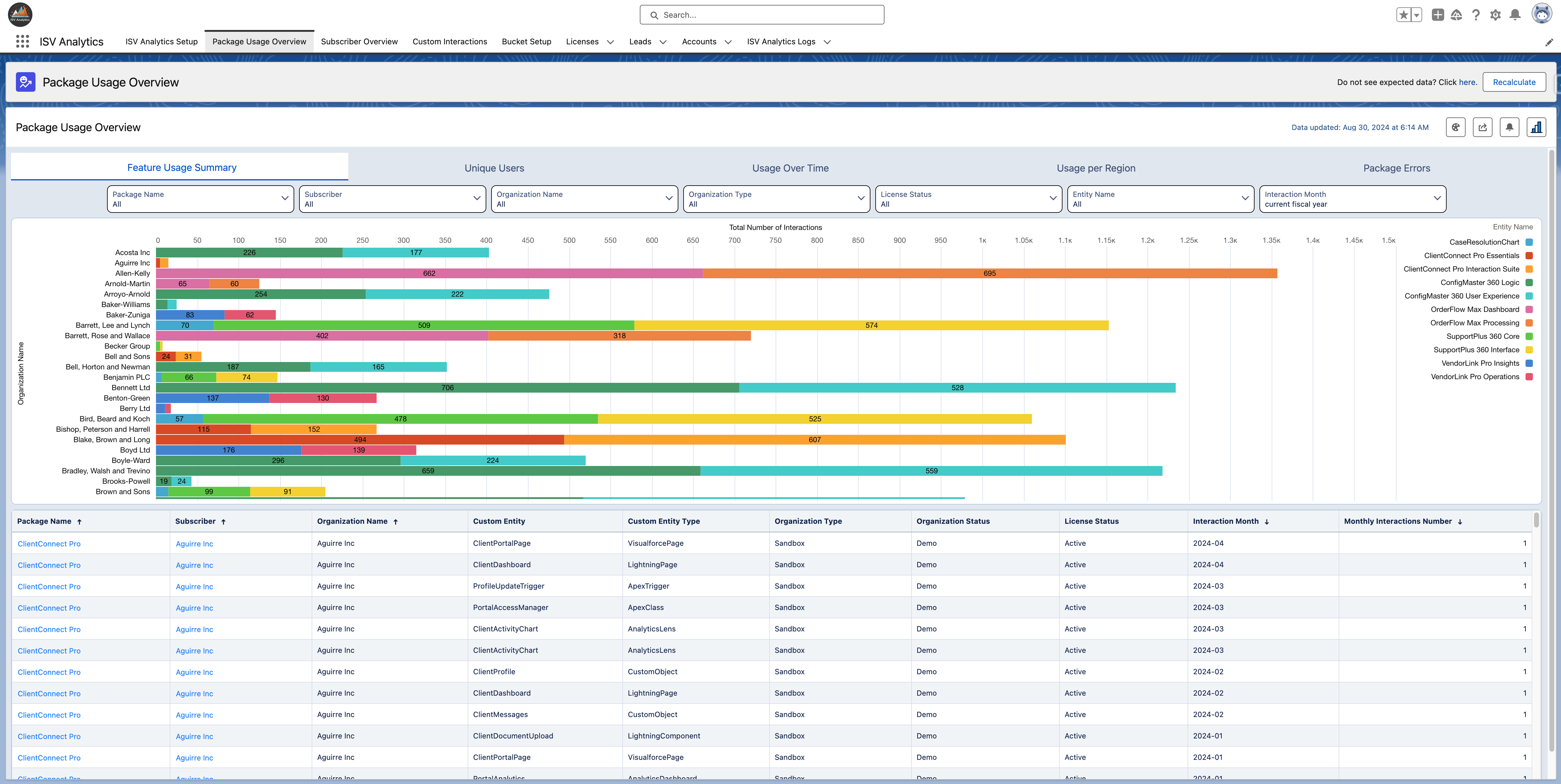
Task: Expand the Organization Type dropdown filter
Action: [x=775, y=199]
